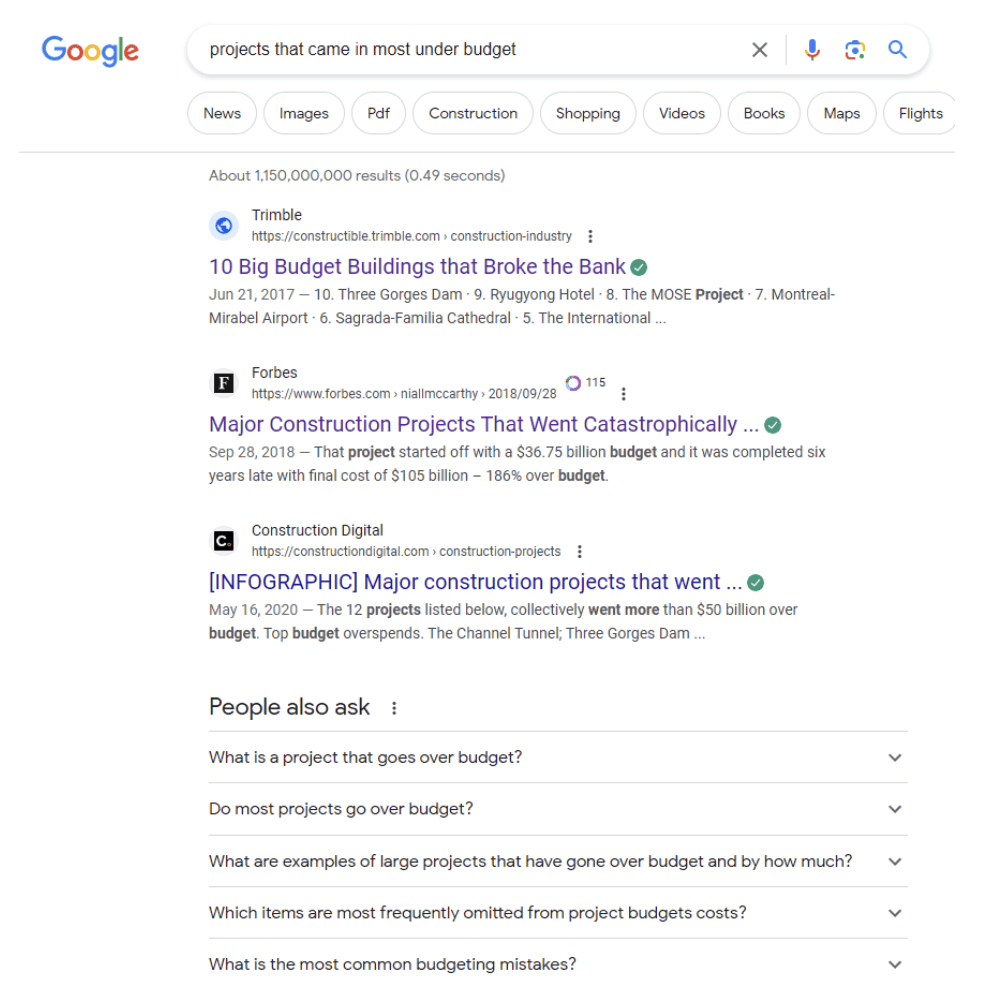Open three-dot menu beside Construction Digital result

[x=579, y=552]
